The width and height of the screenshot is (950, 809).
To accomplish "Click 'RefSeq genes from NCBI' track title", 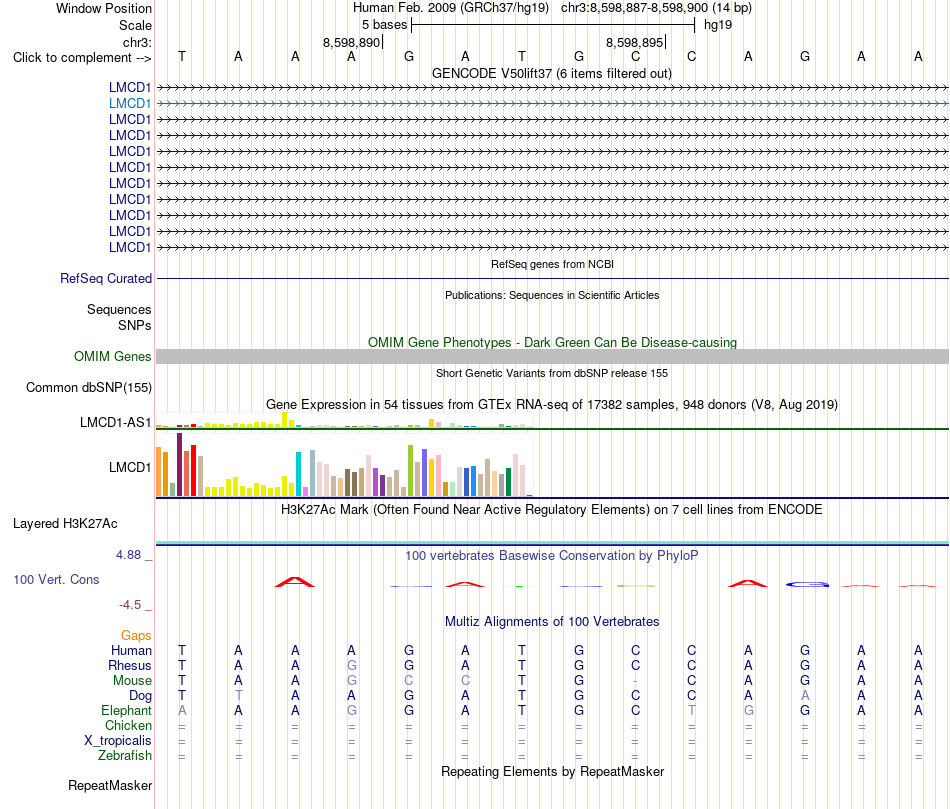I will point(552,264).
